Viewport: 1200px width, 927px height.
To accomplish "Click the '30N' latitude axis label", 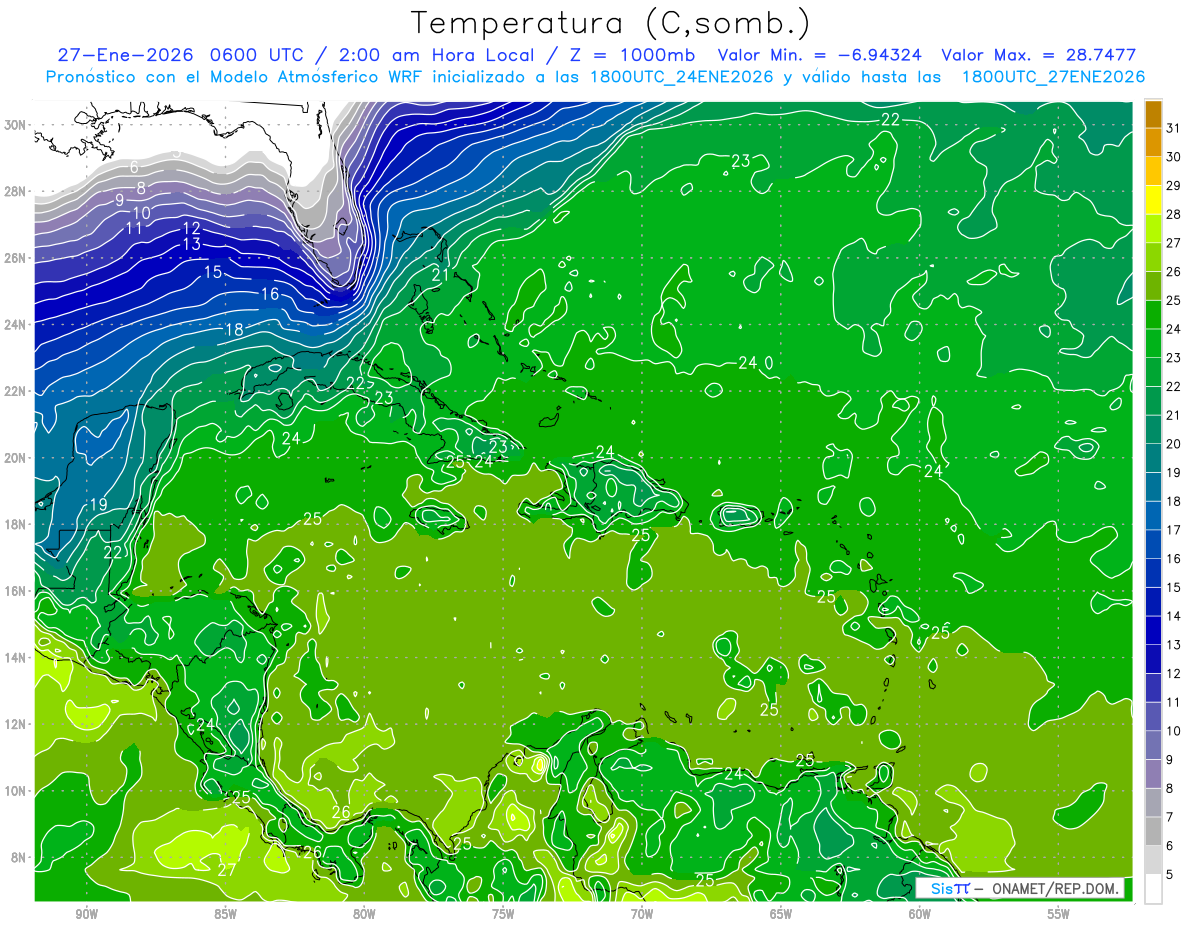I will pyautogui.click(x=15, y=125).
